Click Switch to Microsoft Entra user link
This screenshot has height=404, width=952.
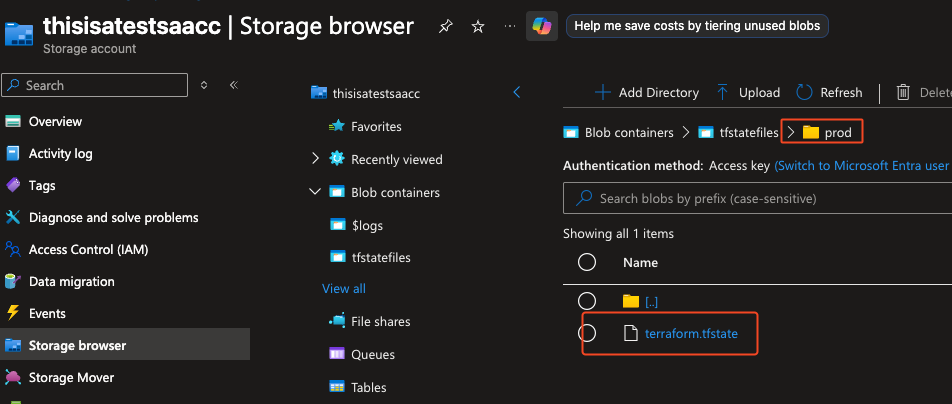tap(861, 165)
